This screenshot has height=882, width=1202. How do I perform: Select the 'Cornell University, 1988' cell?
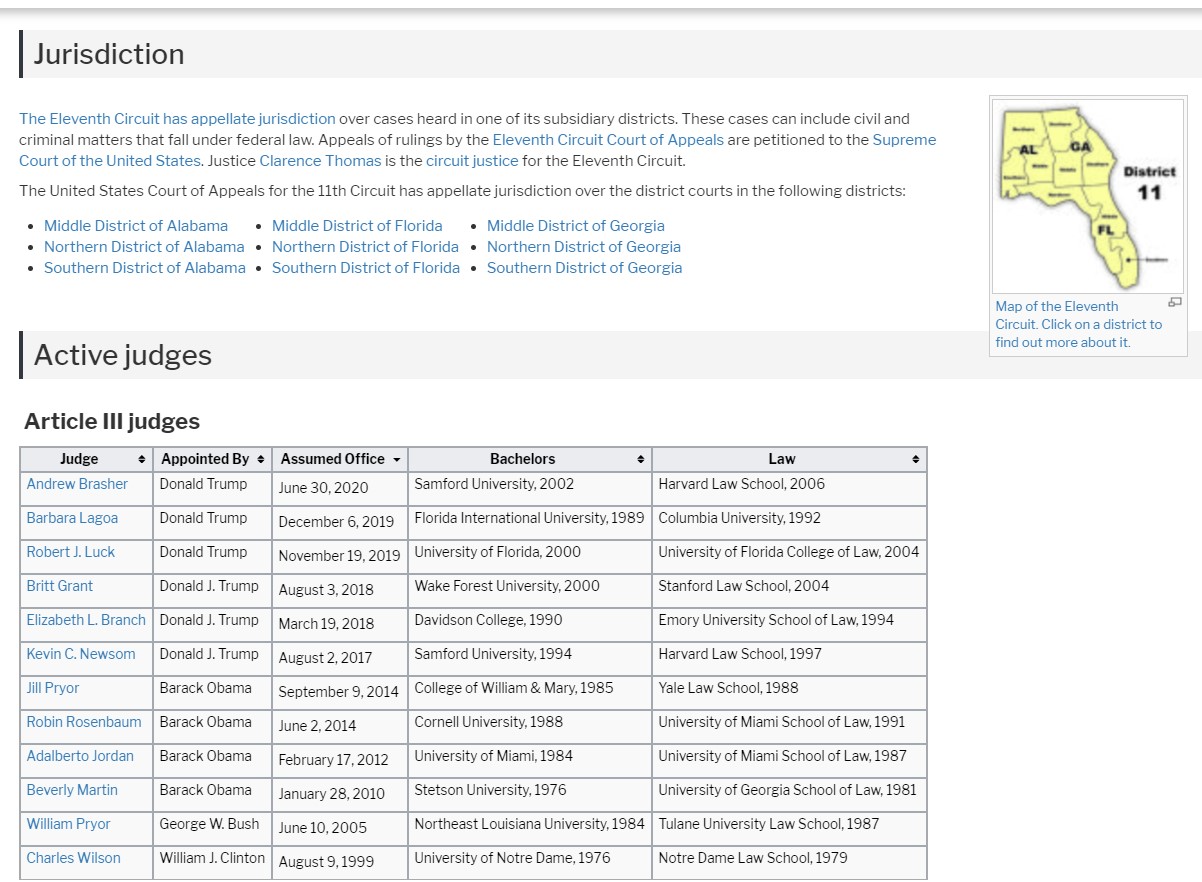(x=530, y=726)
